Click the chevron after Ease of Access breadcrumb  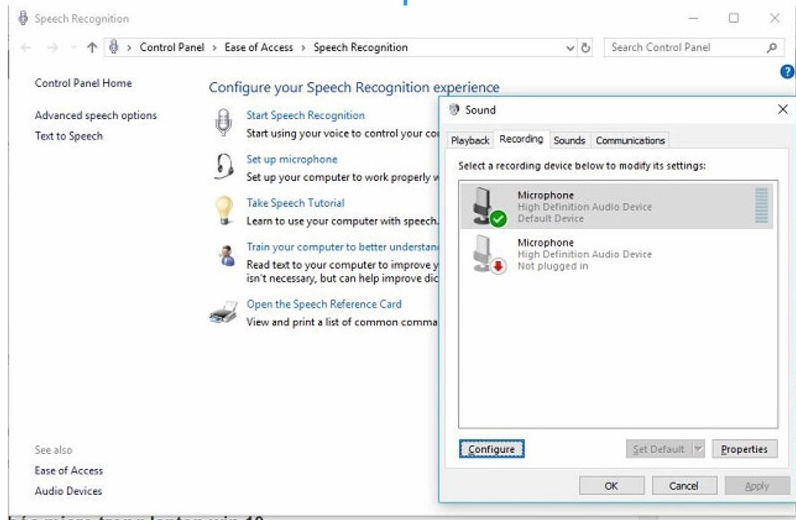coord(305,47)
